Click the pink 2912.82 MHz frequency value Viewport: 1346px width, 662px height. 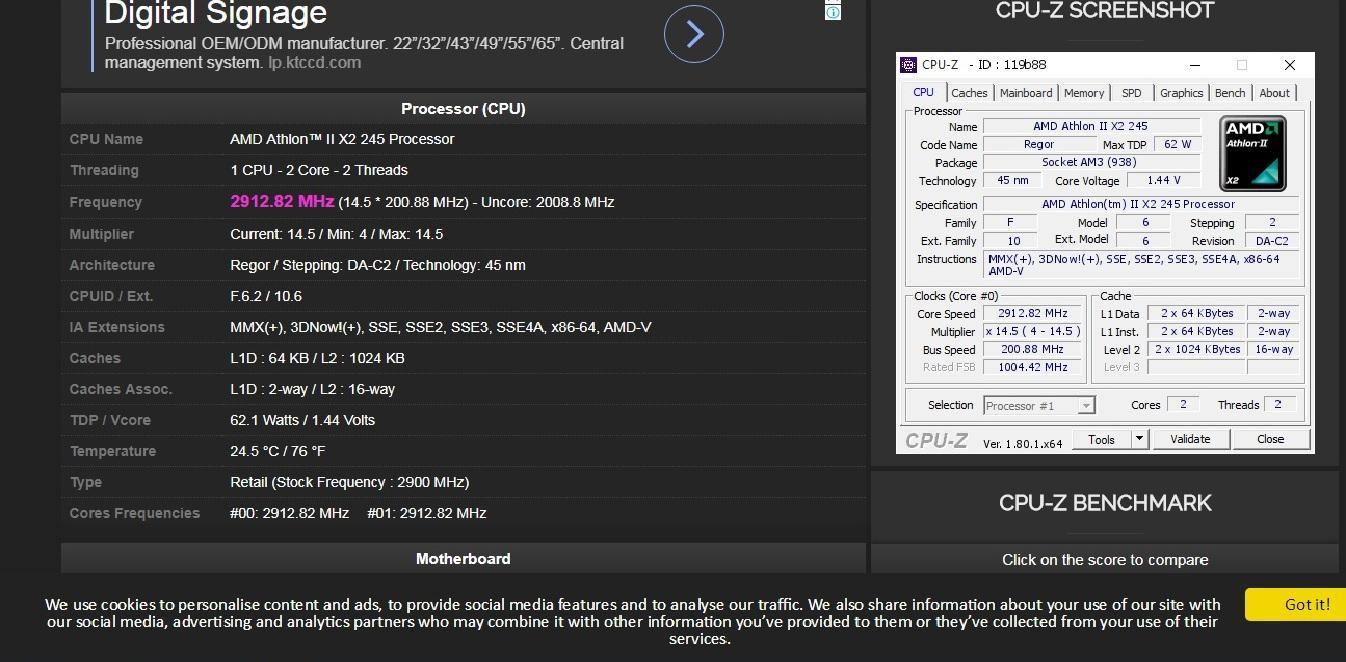point(282,201)
